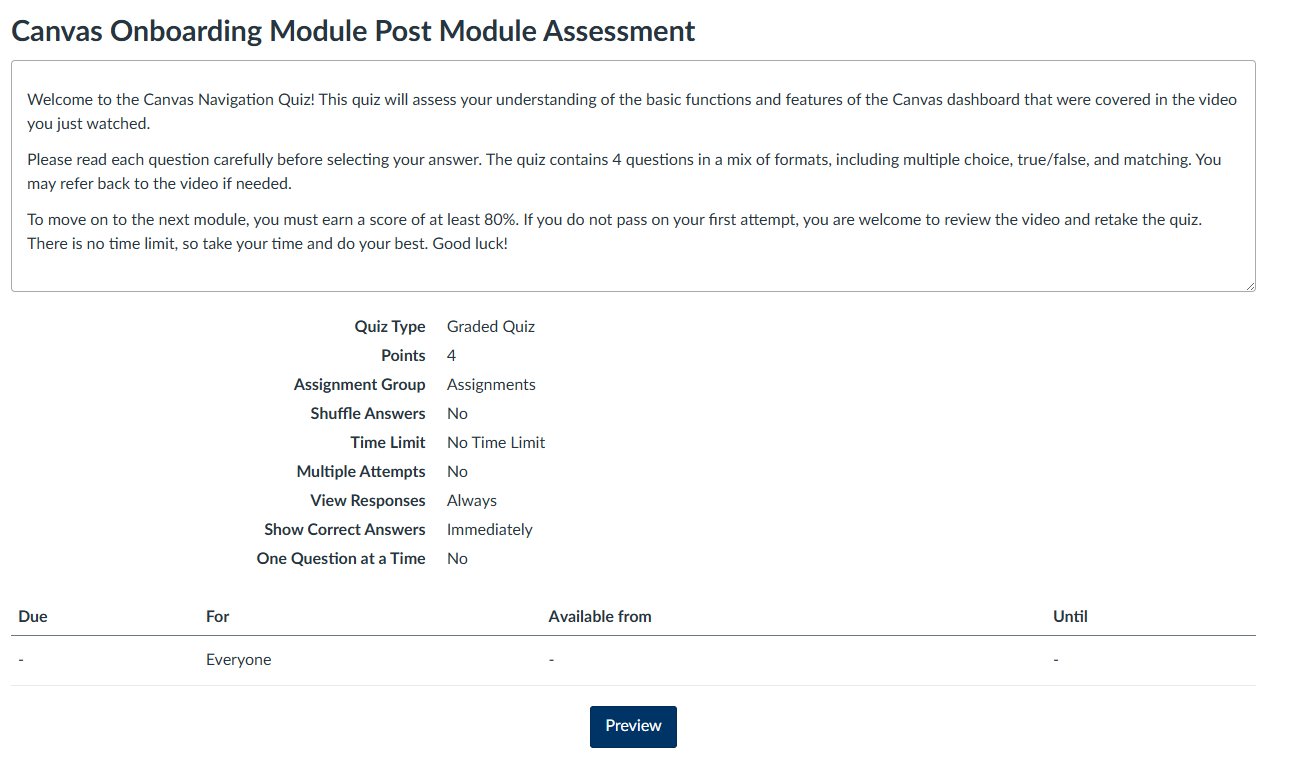Click the description box resize handle
1304x774 pixels.
point(1251,285)
